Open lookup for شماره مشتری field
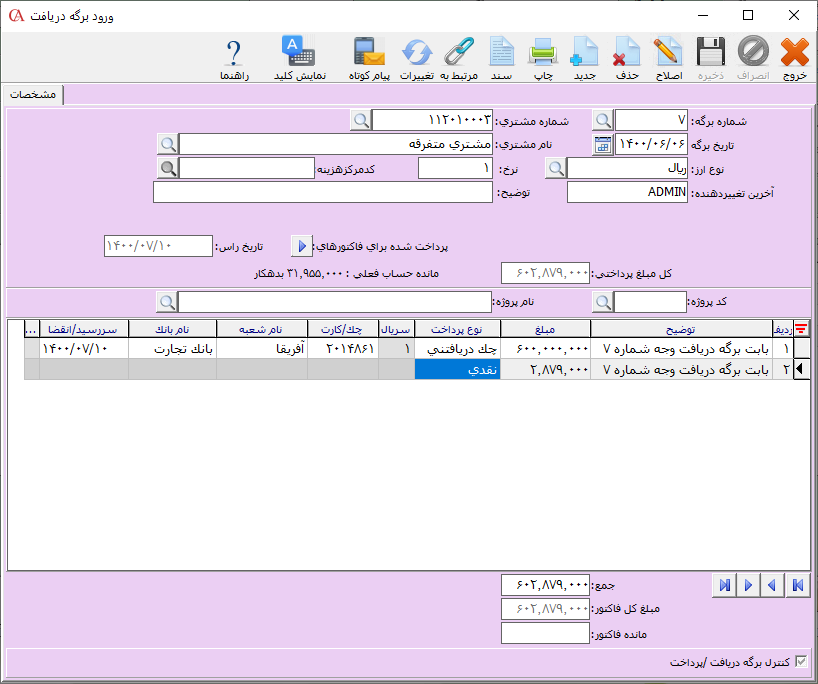 (x=361, y=120)
